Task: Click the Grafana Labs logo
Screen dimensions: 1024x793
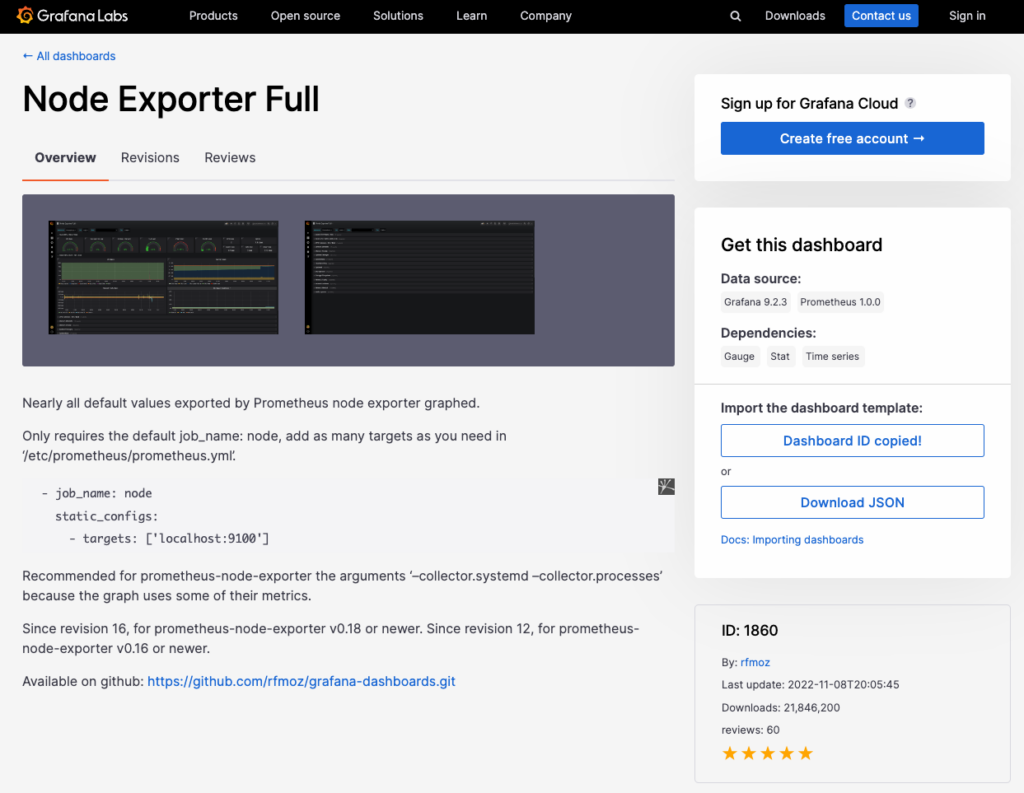Action: click(x=72, y=16)
